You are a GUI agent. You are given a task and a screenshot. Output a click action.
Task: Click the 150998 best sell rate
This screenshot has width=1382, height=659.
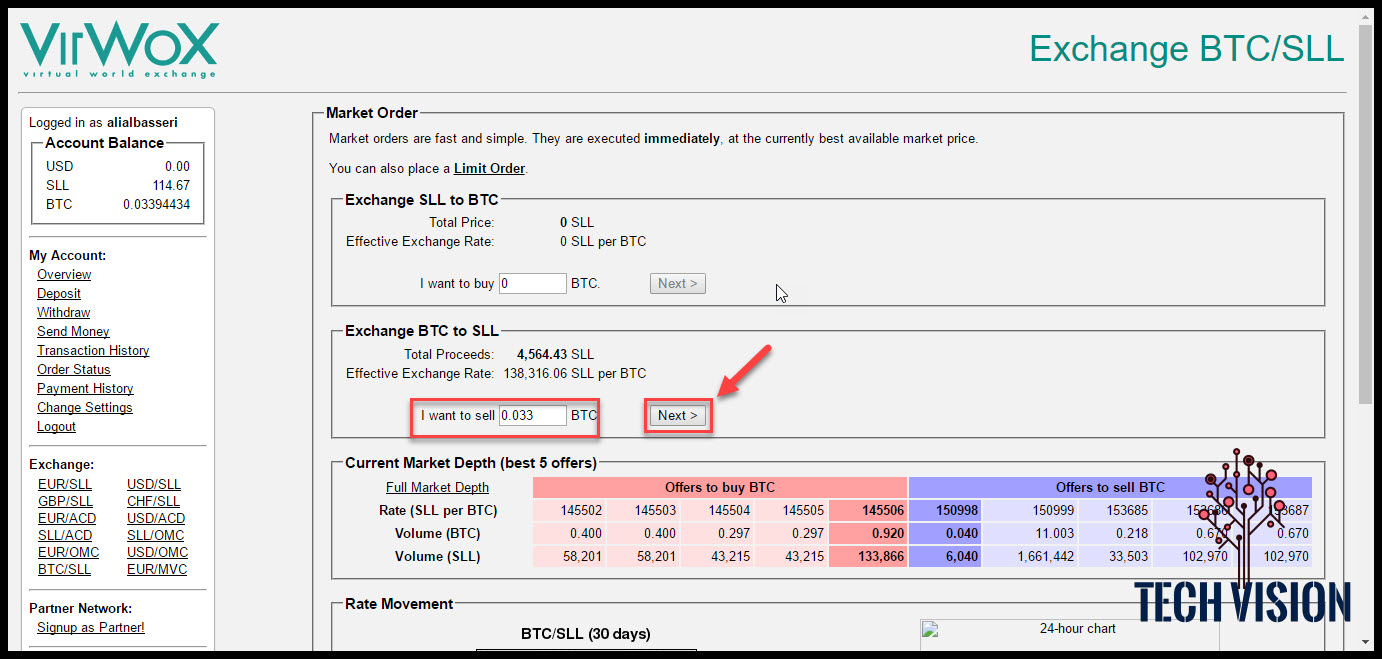click(945, 510)
